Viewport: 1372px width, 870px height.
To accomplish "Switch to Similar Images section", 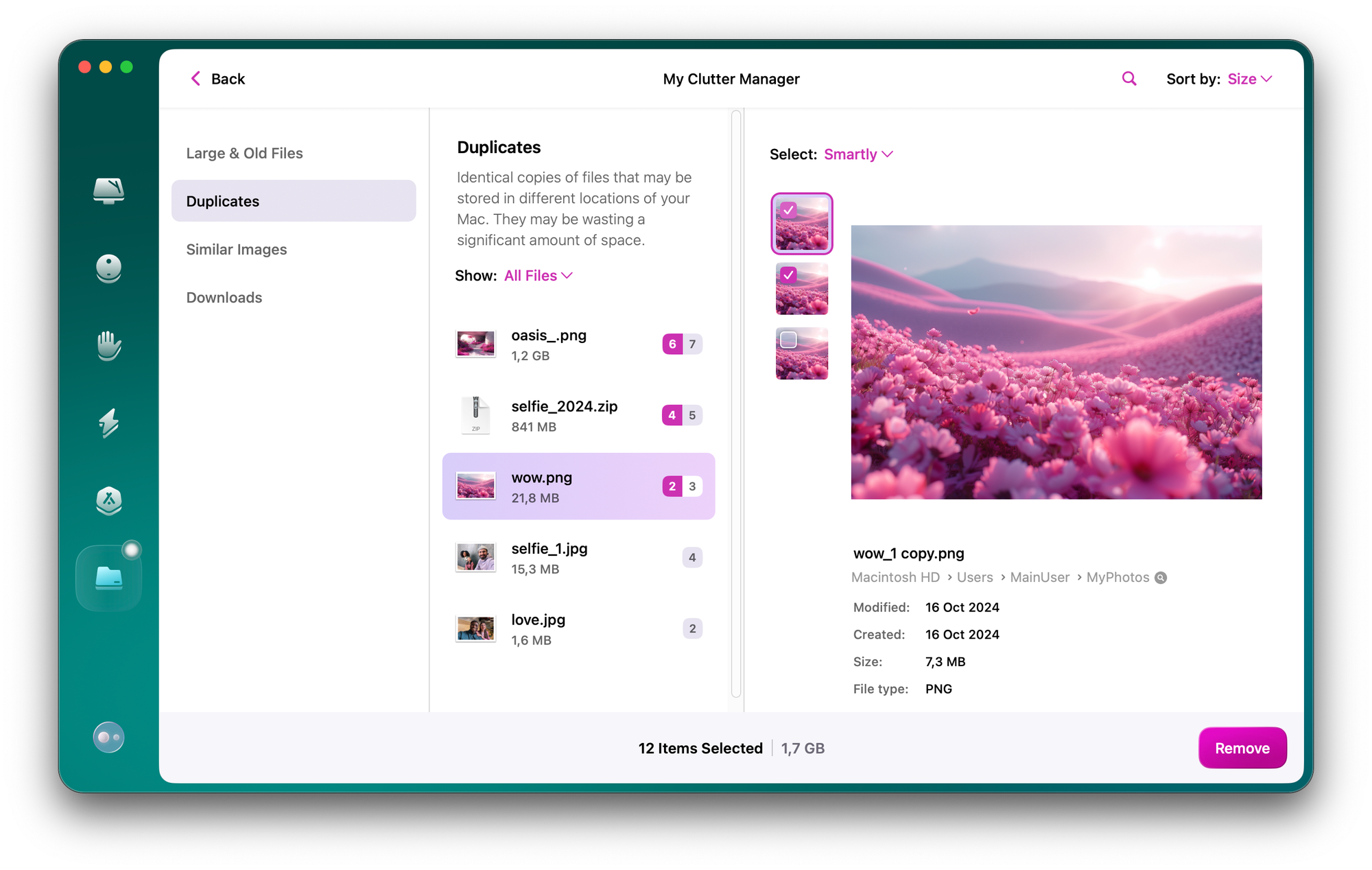I will (x=237, y=250).
